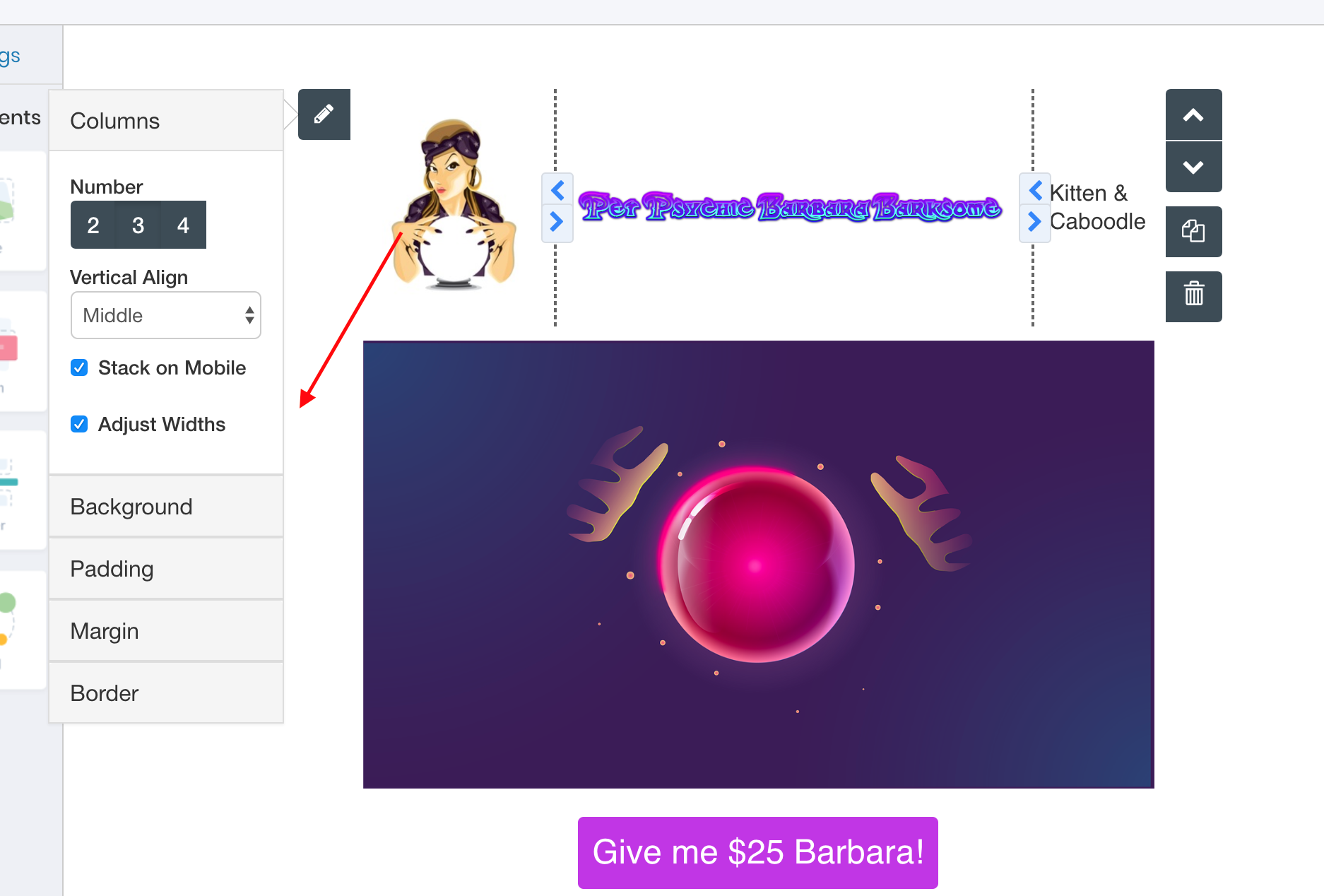Click the Give me $25 Barbara! button

coord(758,852)
